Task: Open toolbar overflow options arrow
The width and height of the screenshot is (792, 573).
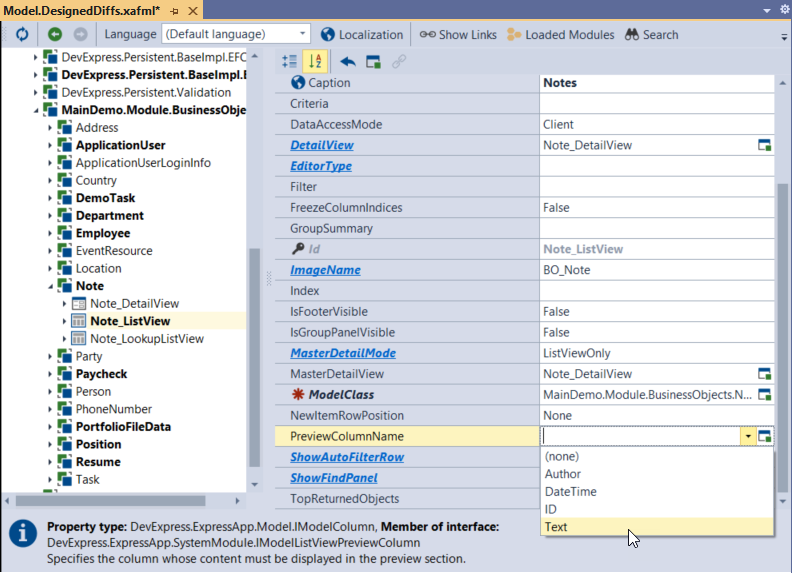Action: 784,37
